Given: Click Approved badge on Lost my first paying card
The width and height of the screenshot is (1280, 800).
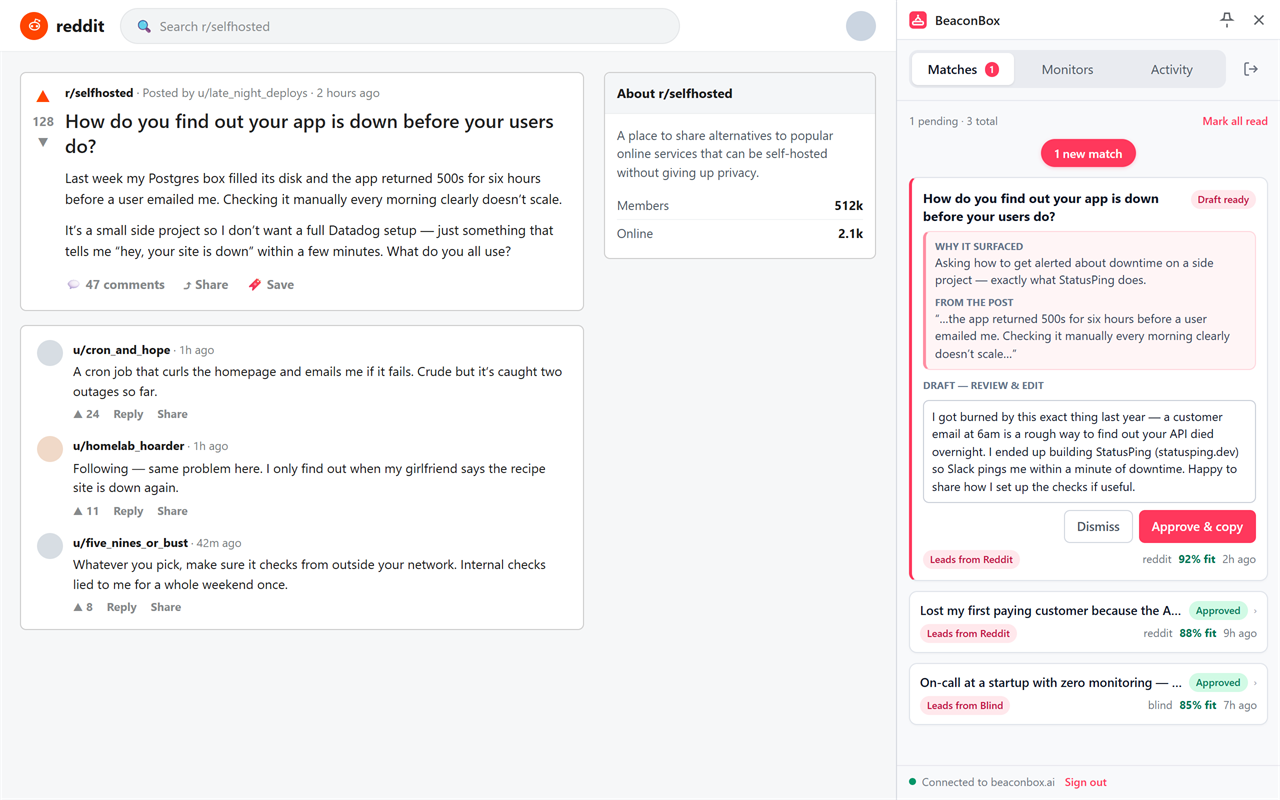Looking at the screenshot, I should (x=1218, y=610).
